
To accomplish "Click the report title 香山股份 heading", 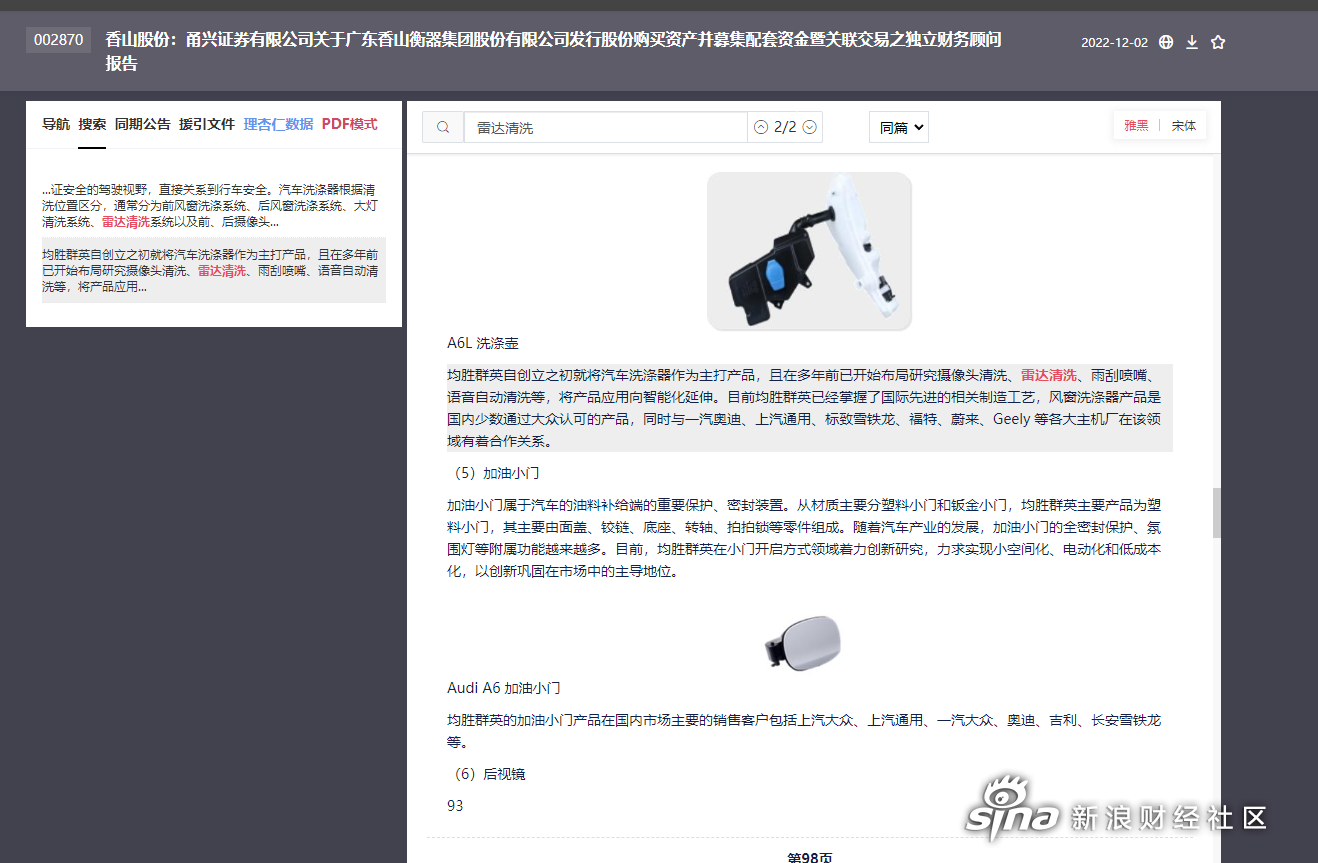I will (554, 52).
